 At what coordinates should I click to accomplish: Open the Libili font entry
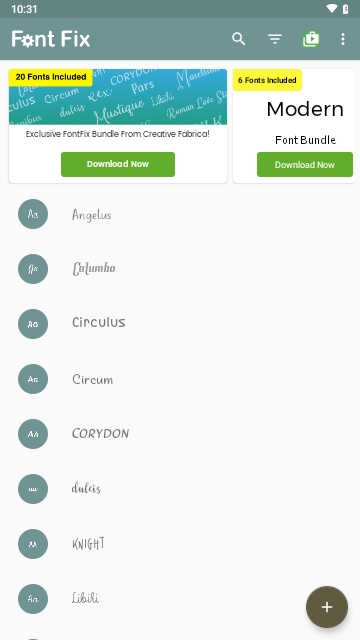click(180, 599)
